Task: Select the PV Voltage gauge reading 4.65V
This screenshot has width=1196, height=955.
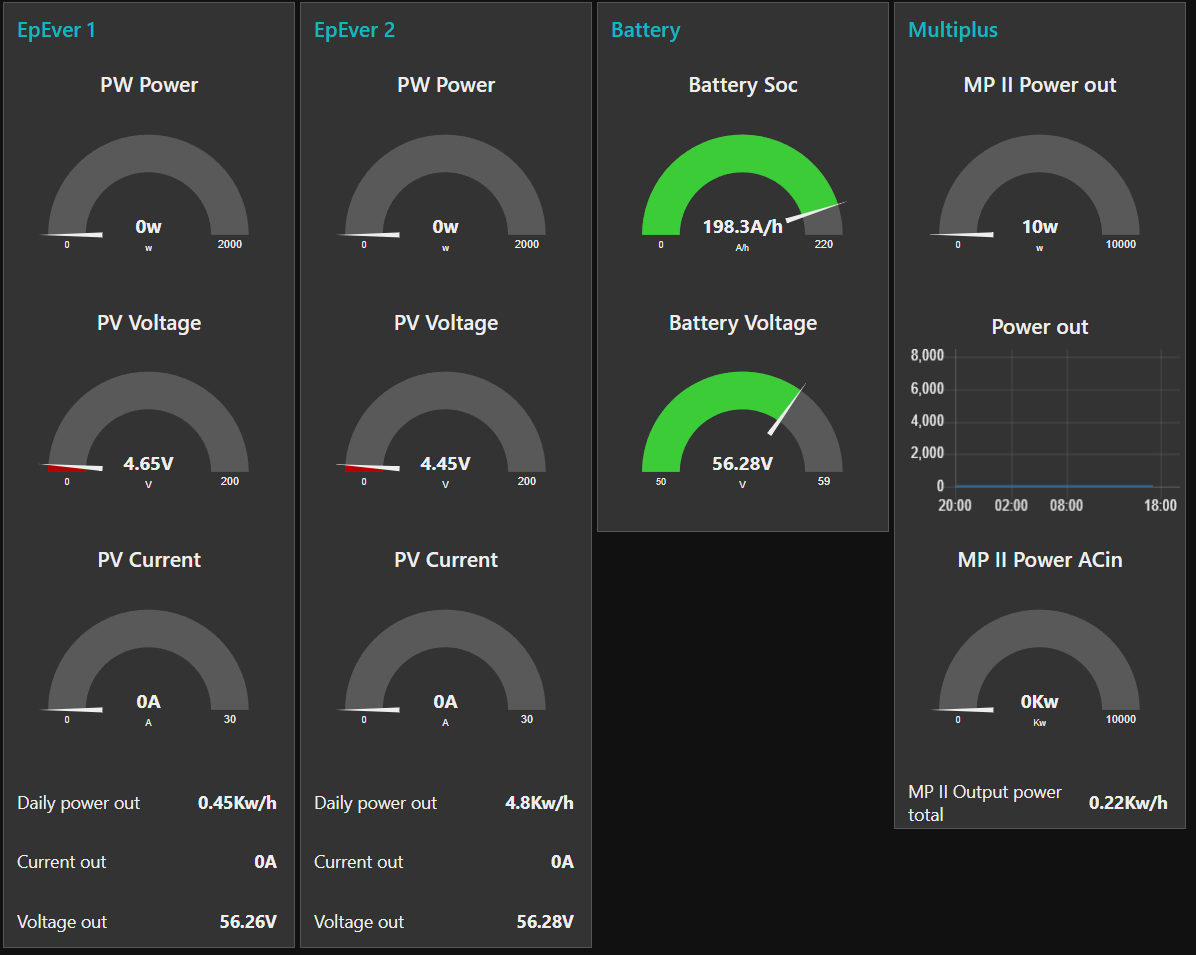Action: click(148, 427)
